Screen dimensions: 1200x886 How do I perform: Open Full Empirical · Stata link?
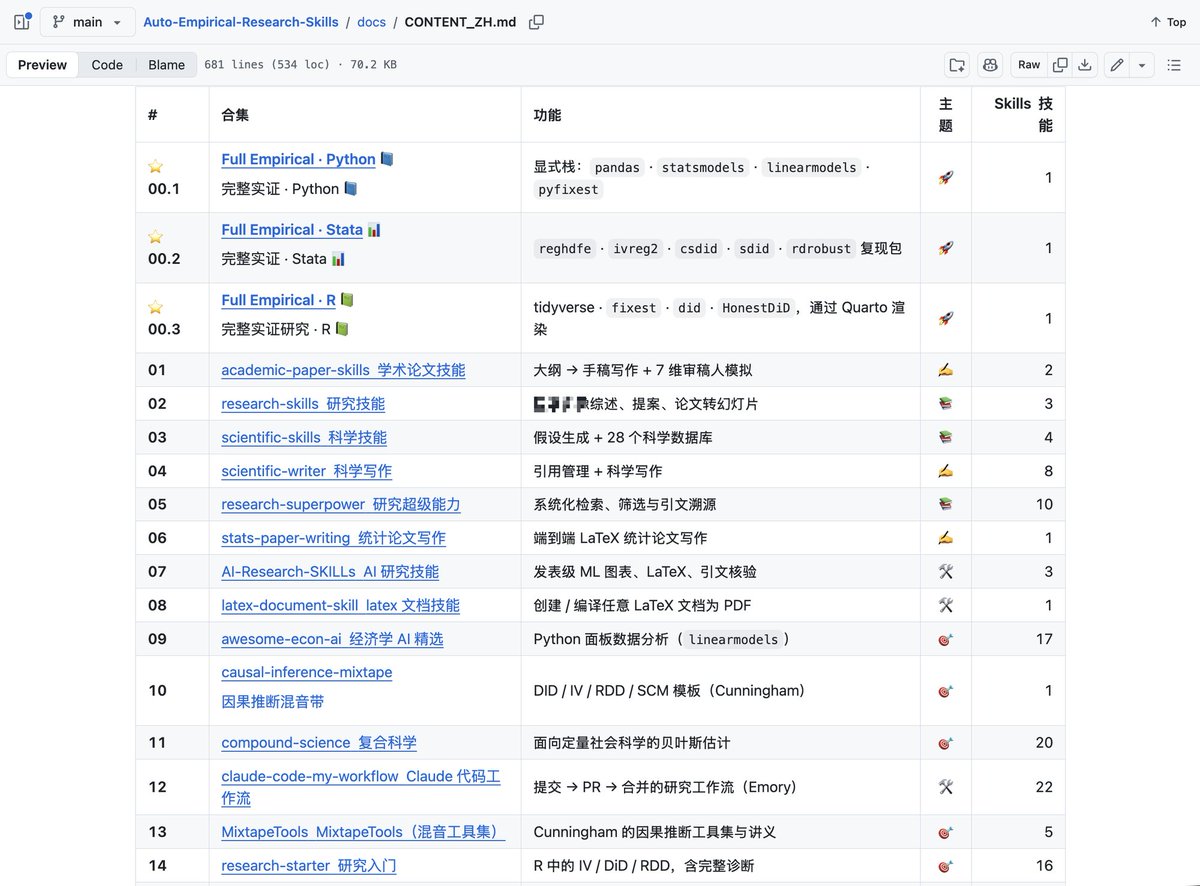click(x=292, y=230)
